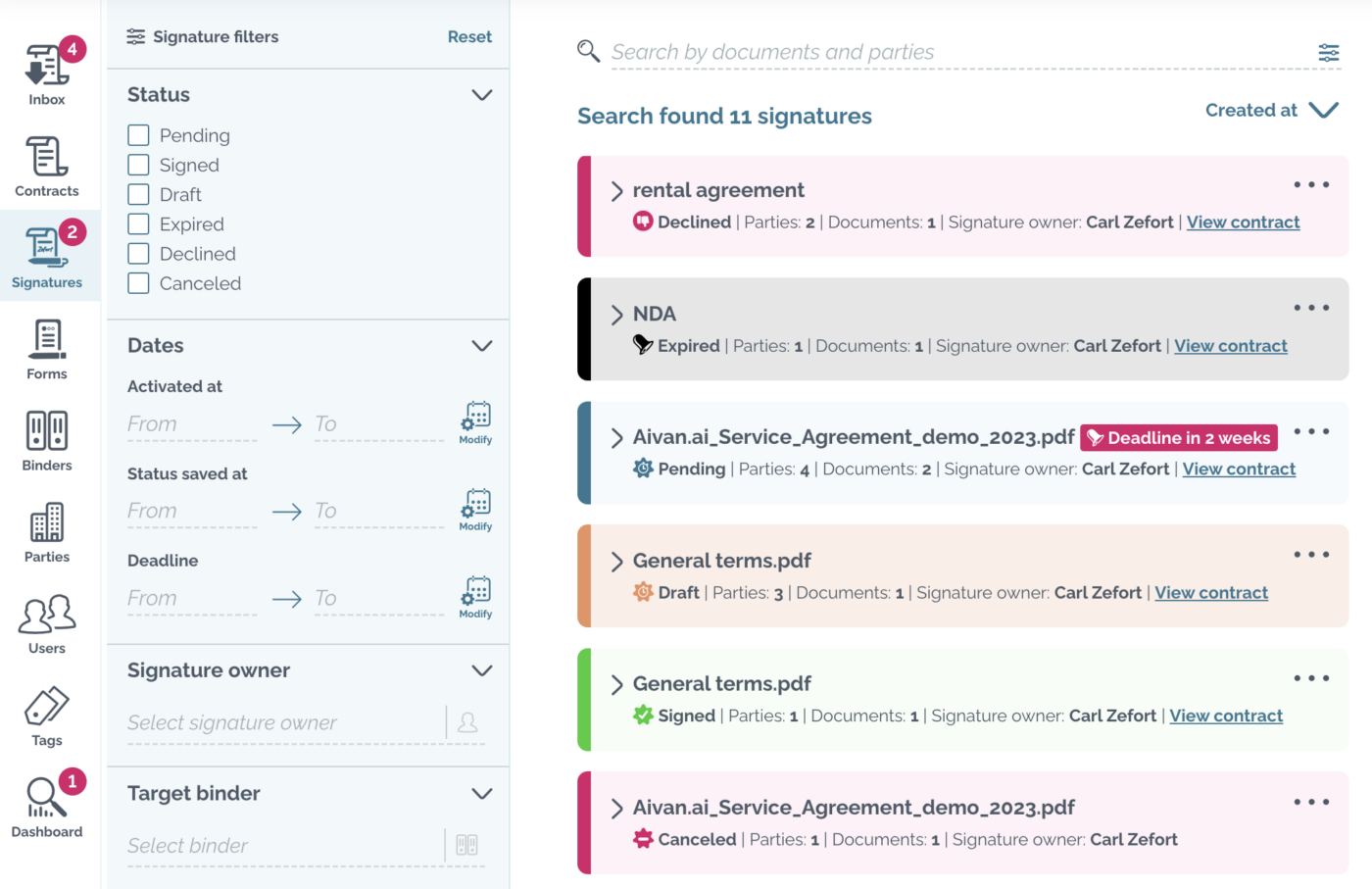Screen dimensions: 1372x889
Task: Open three-dot menu for rental agreement
Action: tap(1310, 184)
